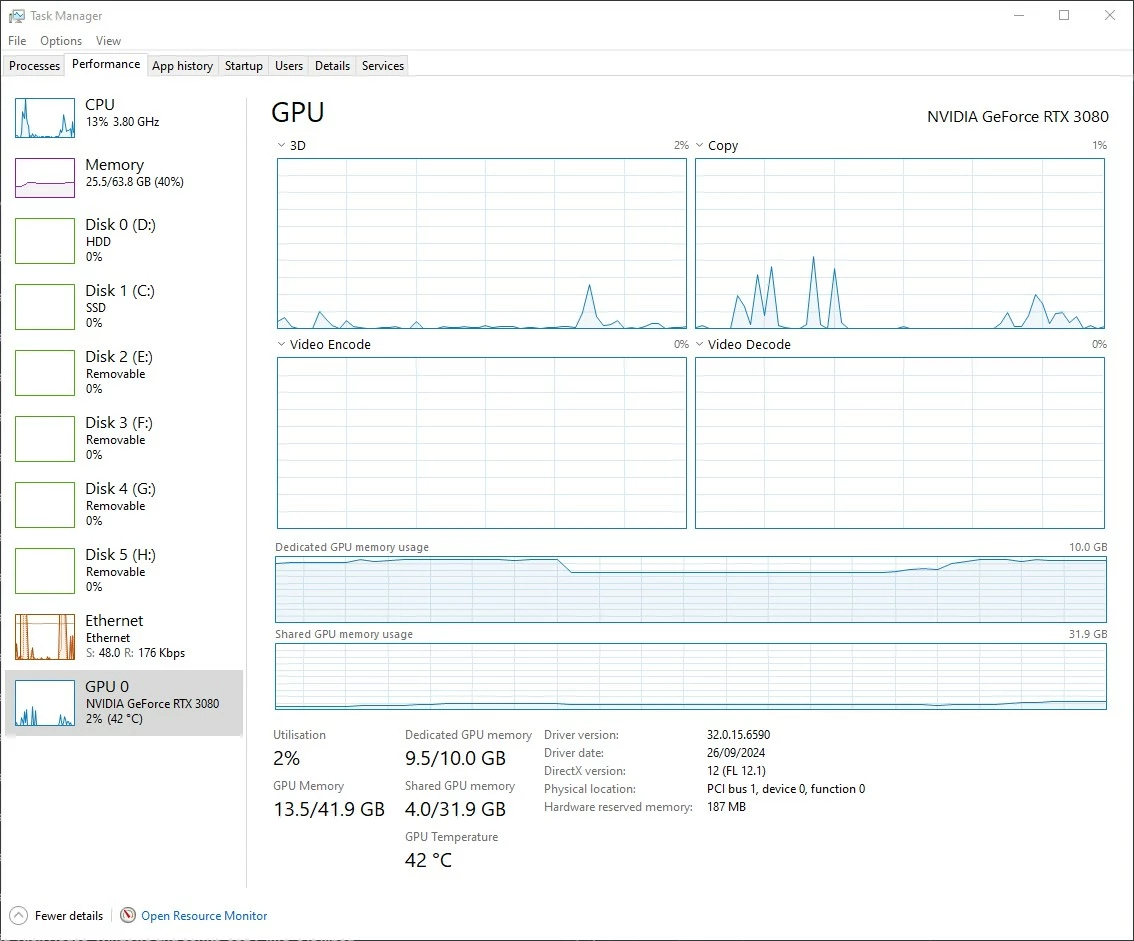Click the 187 MB hardware reserved value
The height and width of the screenshot is (941, 1134).
tap(726, 807)
